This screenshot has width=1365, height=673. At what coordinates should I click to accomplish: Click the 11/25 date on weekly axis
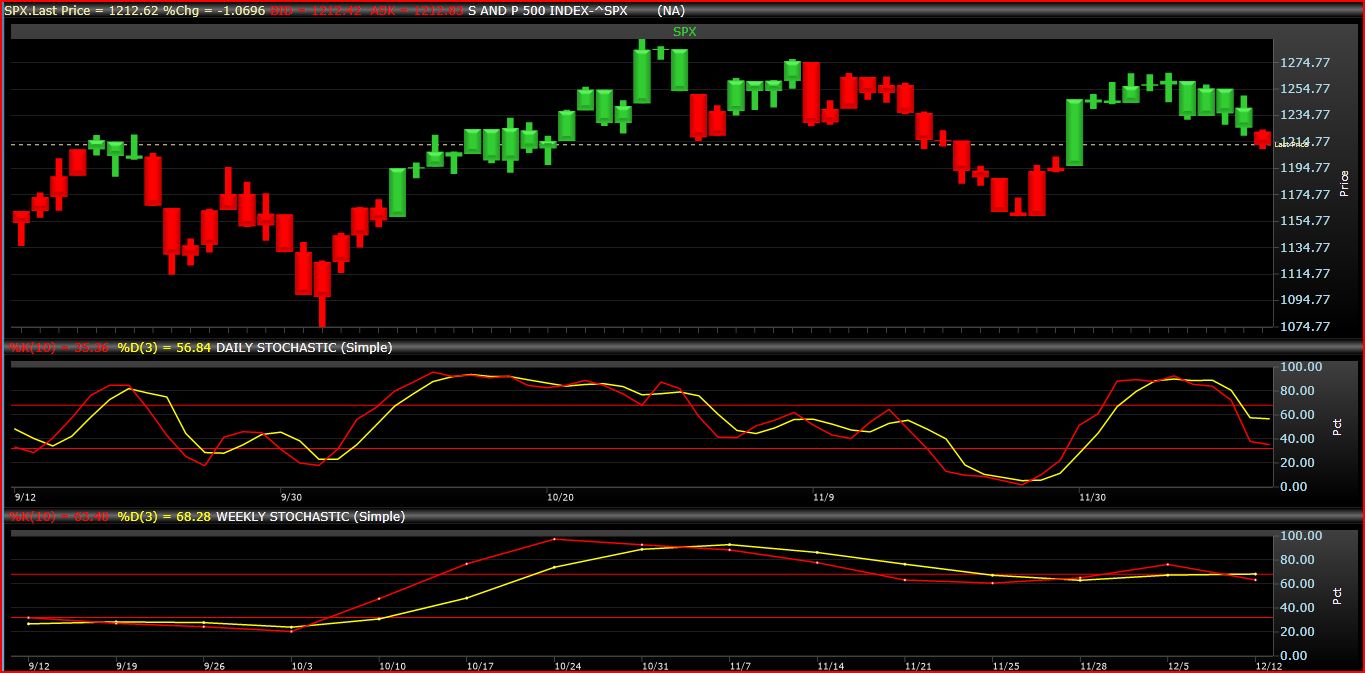1005,666
